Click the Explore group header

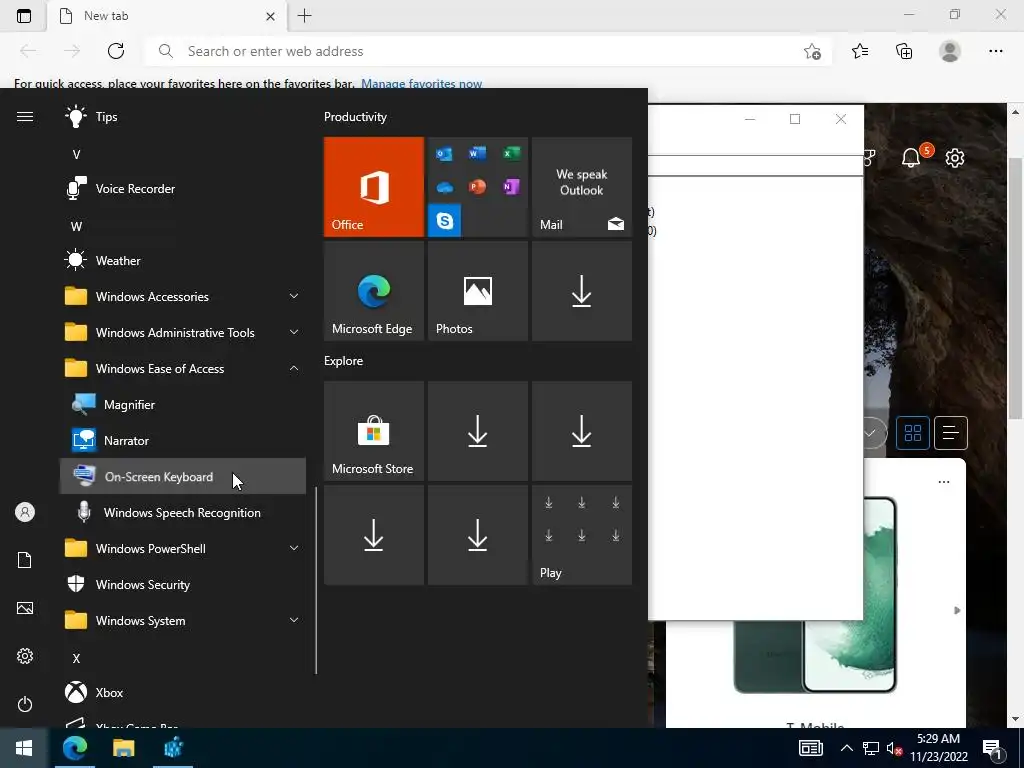click(x=344, y=360)
